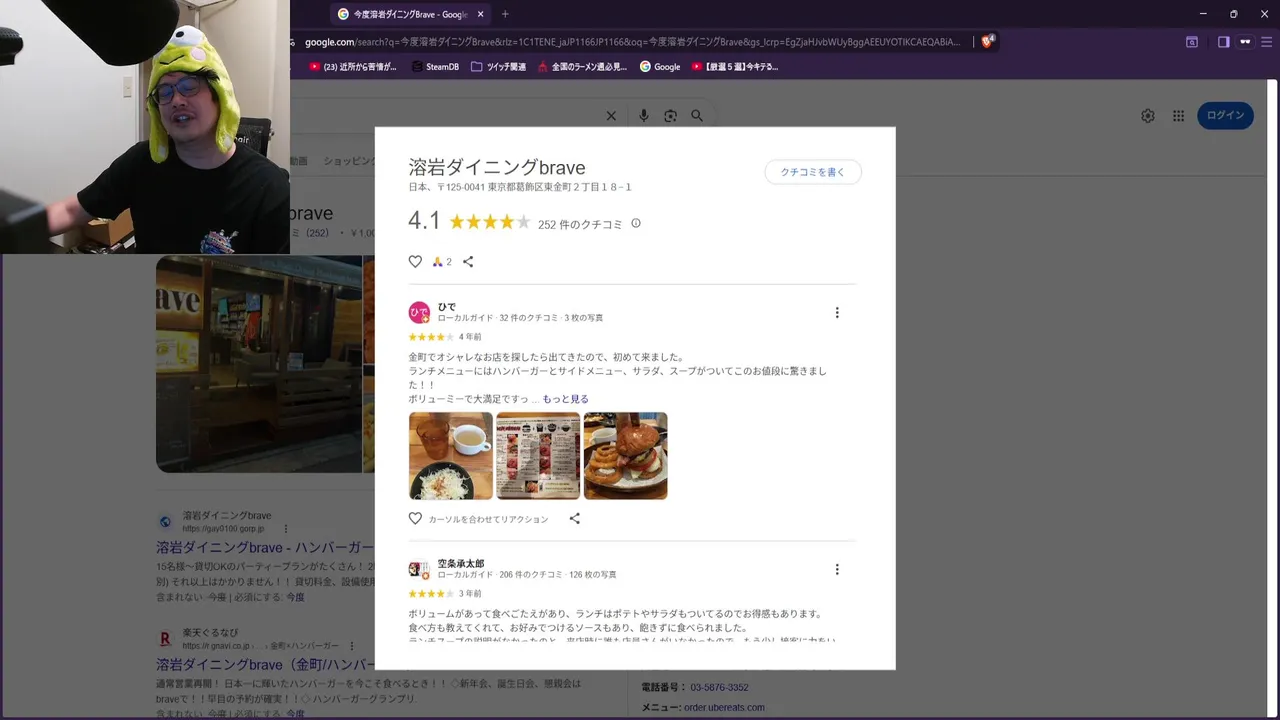Open 溶岩ダイニングbrave（金町/ハンバー result link
The width and height of the screenshot is (1280, 720).
click(265, 665)
